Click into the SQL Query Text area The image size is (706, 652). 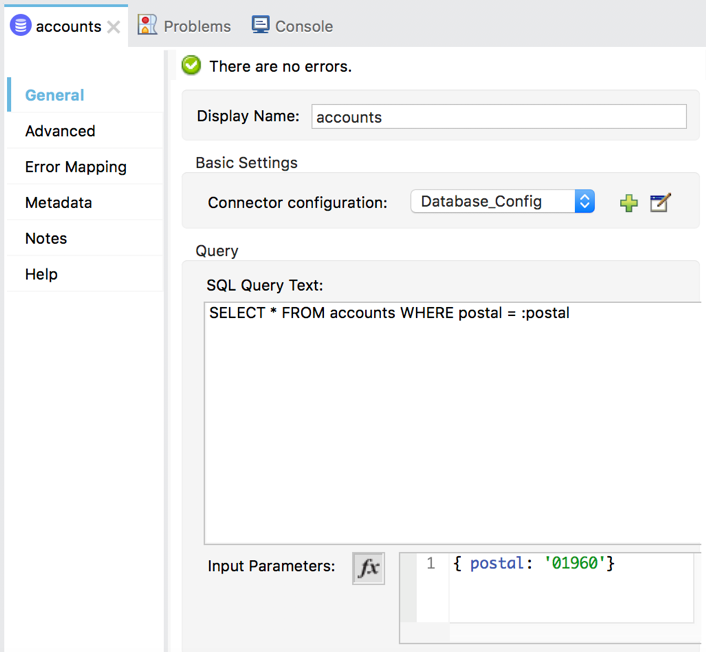[x=453, y=423]
